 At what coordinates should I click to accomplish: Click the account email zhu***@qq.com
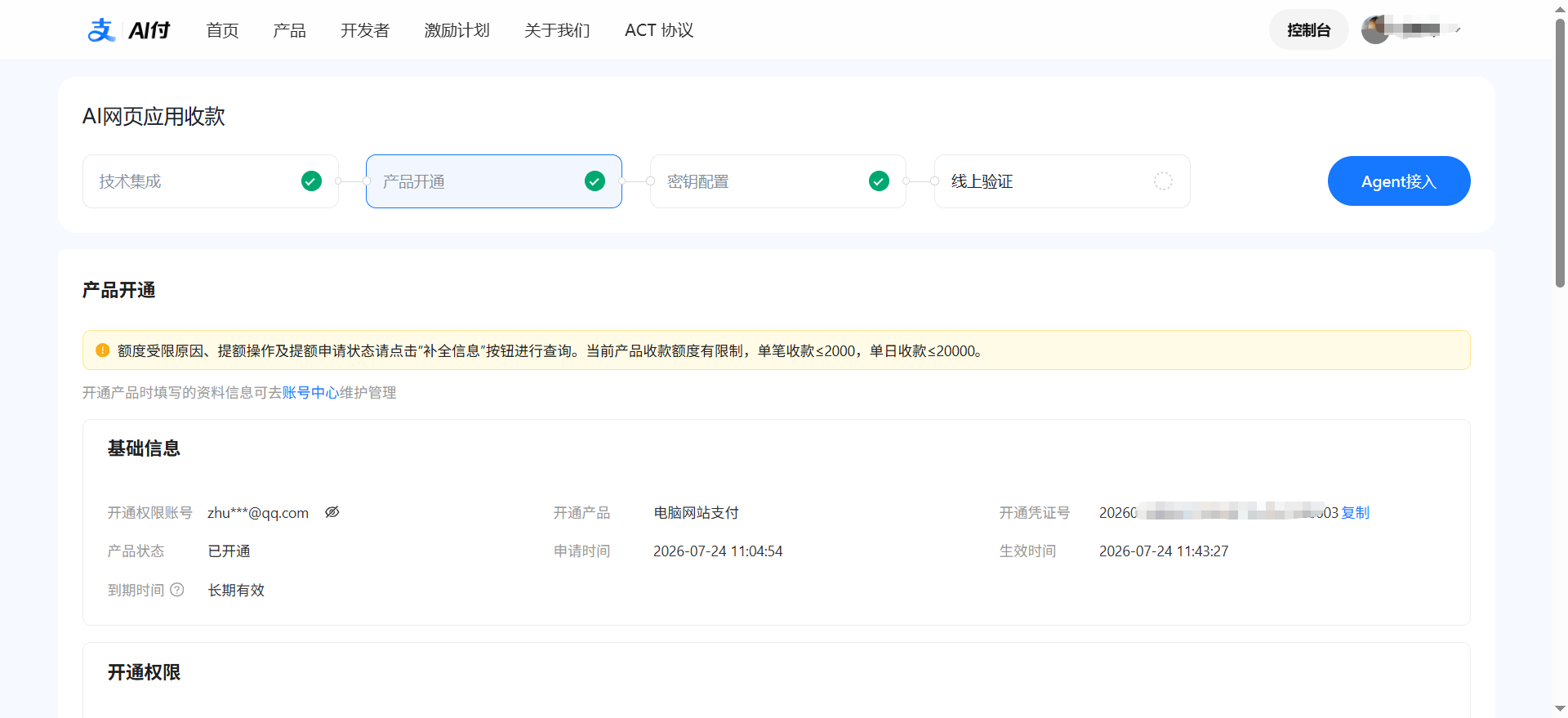pos(258,513)
